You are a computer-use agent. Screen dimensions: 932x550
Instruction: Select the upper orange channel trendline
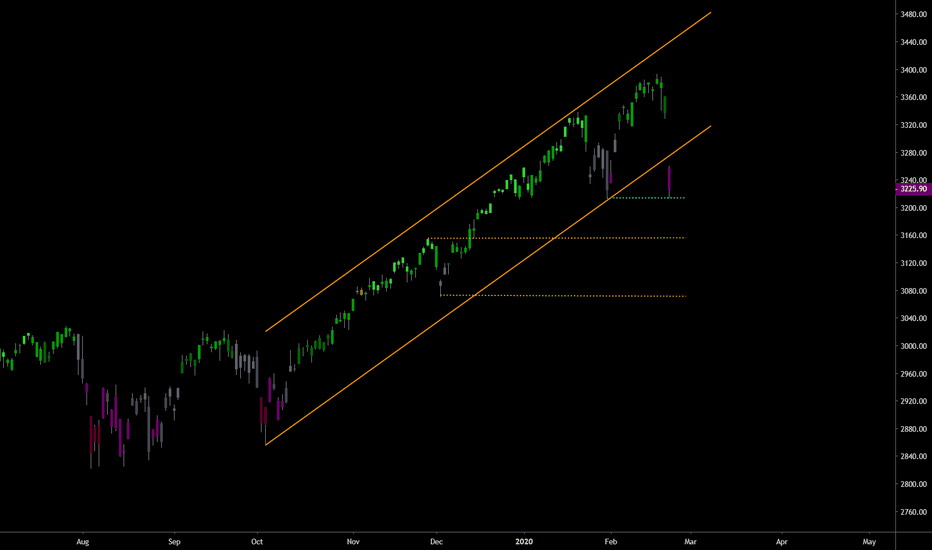click(x=487, y=172)
